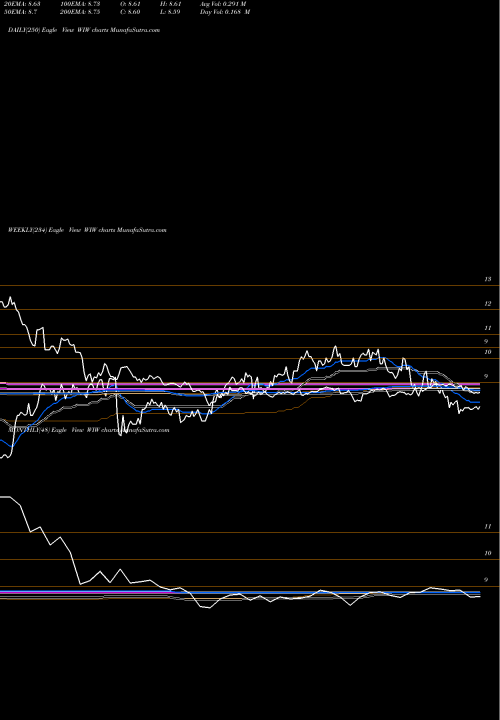Screen dimensions: 500x720
Task: Click the Day Vol: 0.168 M reading
Action: 225,12
